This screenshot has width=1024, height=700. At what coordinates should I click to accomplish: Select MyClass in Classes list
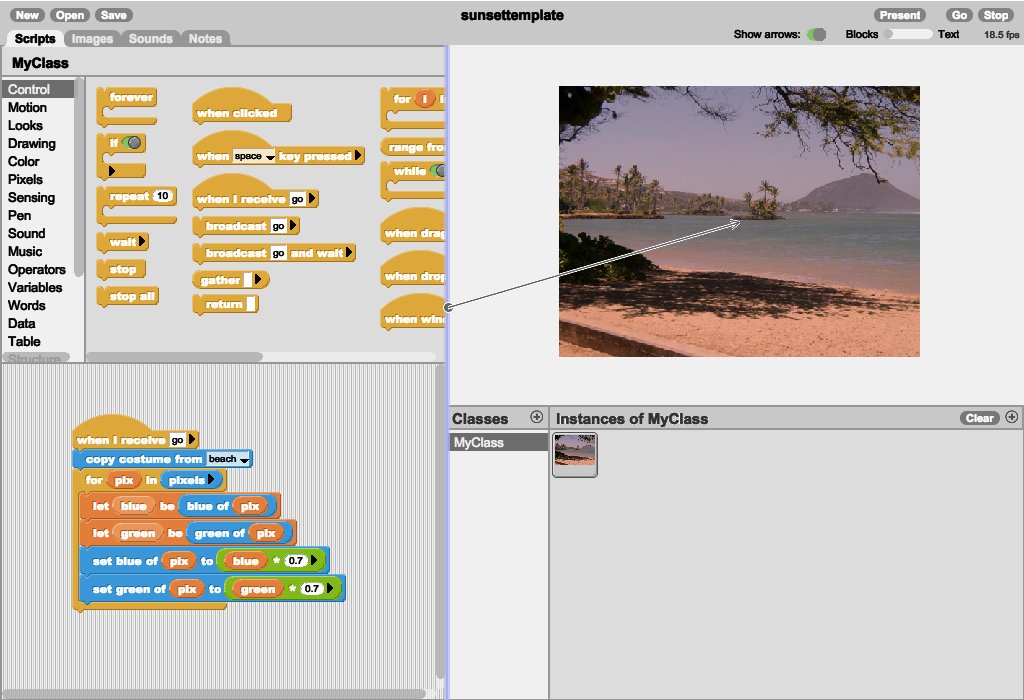click(x=499, y=442)
